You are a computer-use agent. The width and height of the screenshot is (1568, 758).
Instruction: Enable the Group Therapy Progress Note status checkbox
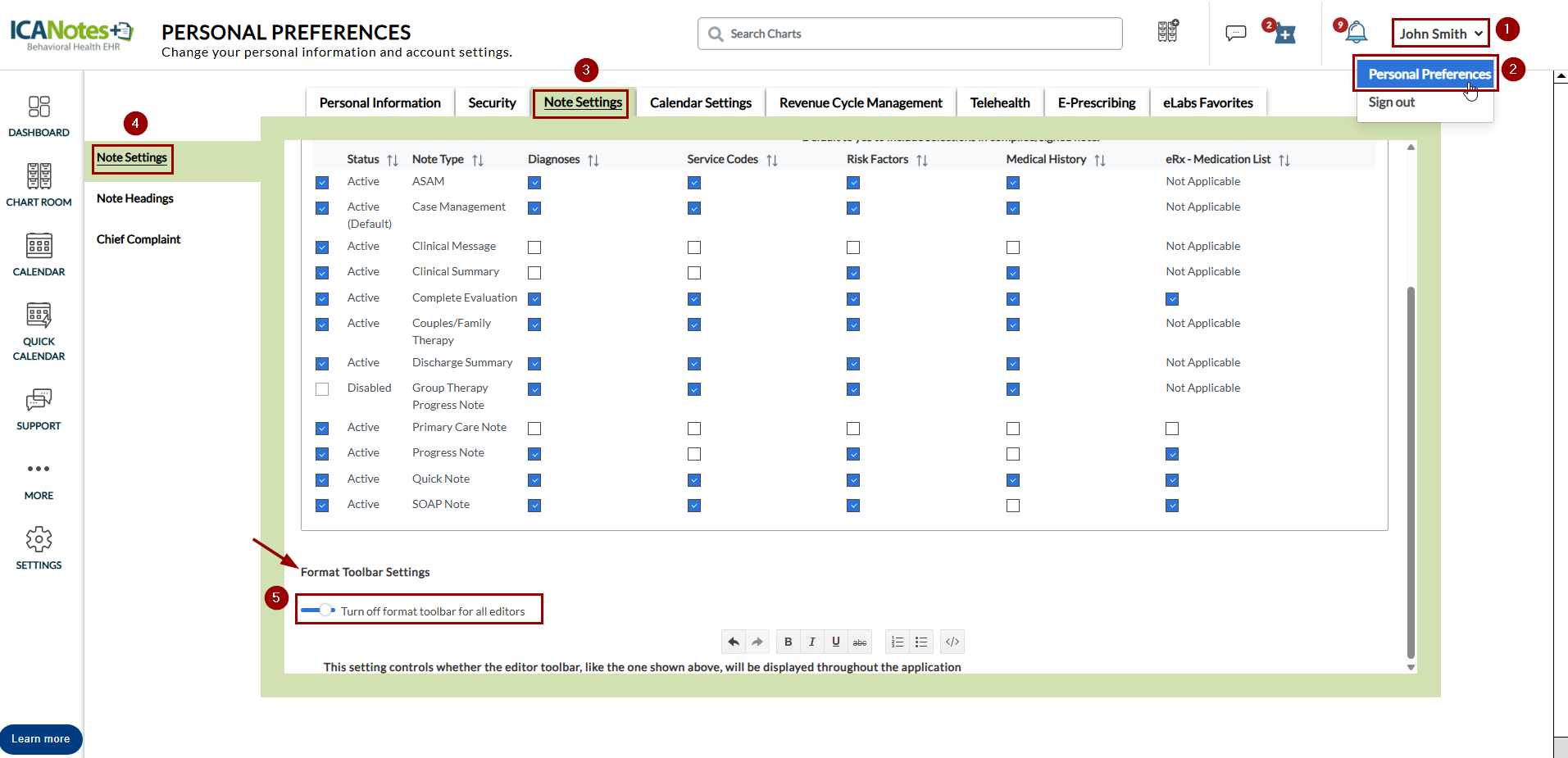[322, 389]
